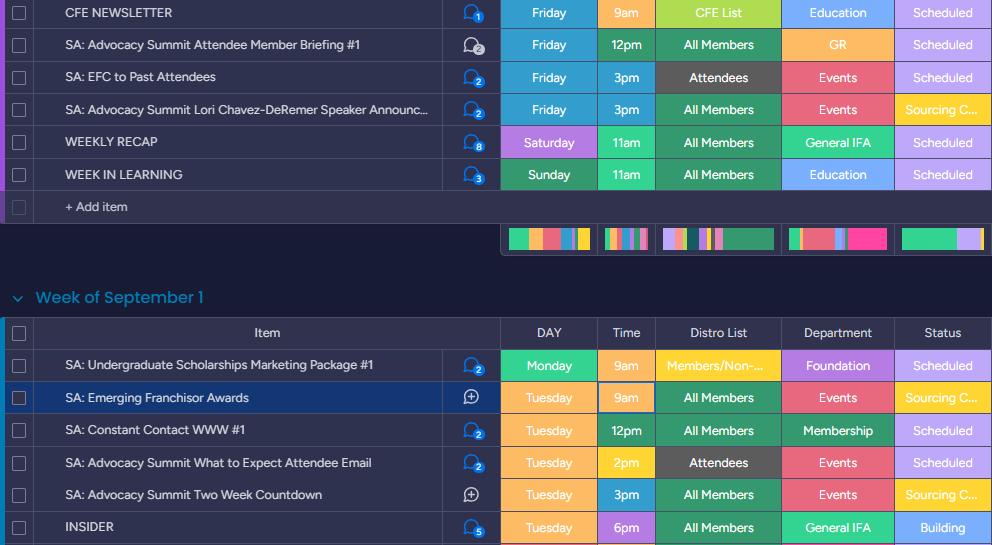Change 6pm time for INSIDER item
Viewport: 992px width, 545px height.
tap(626, 528)
